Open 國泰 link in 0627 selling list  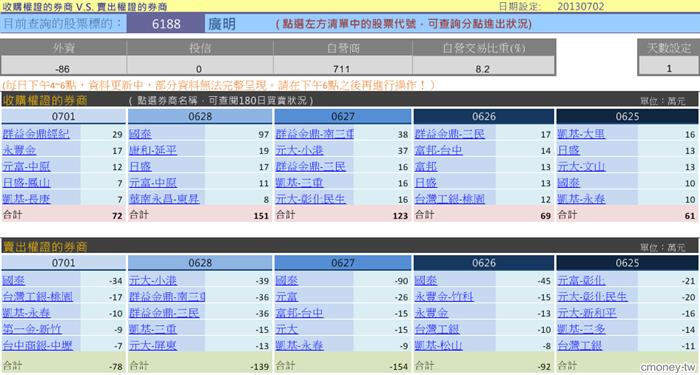(287, 280)
